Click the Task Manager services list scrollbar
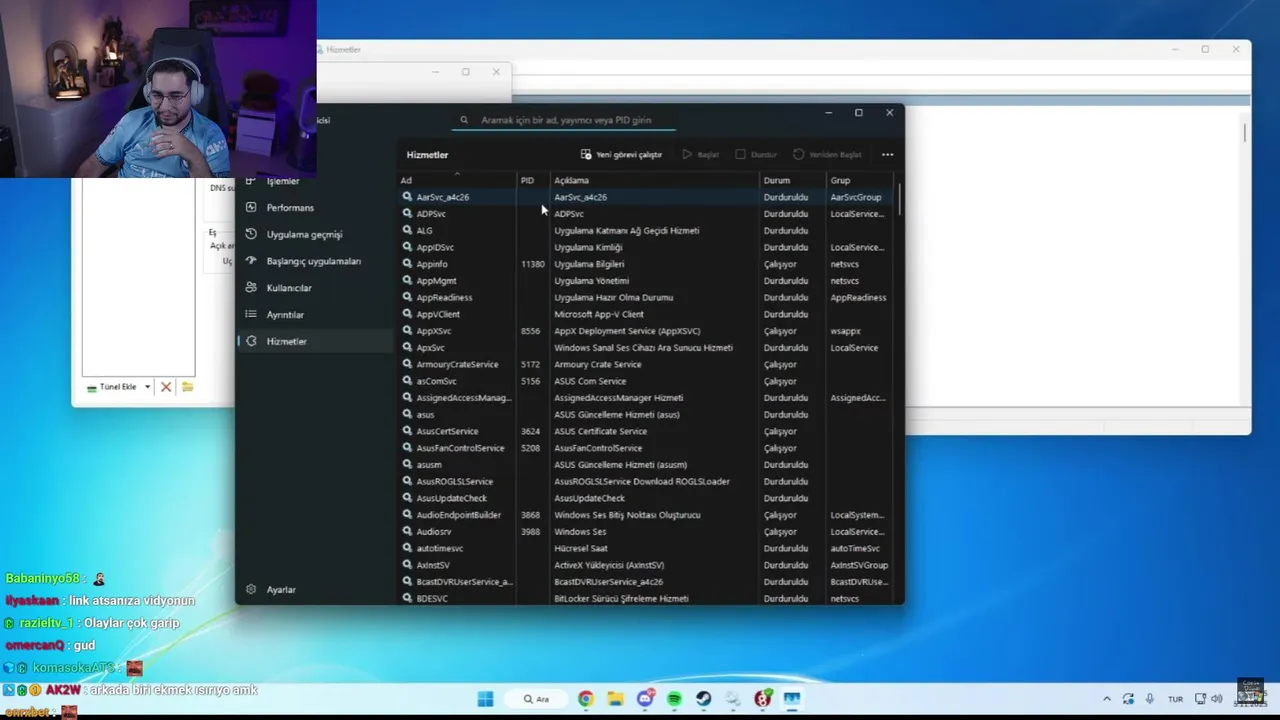 899,200
